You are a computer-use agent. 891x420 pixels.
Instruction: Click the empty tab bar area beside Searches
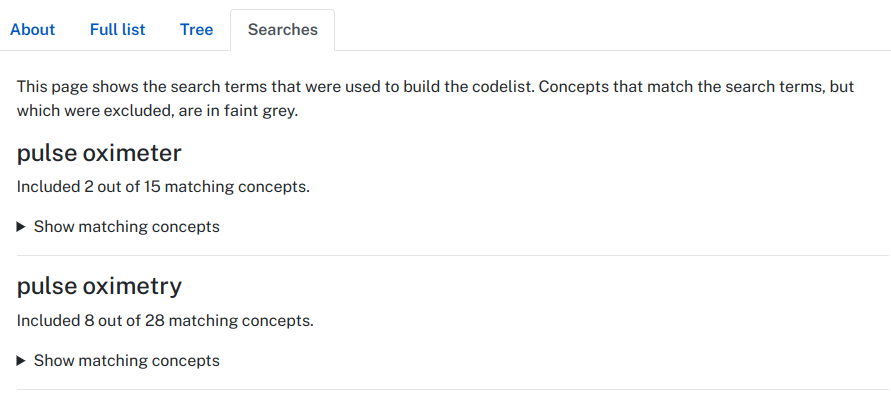click(x=611, y=30)
